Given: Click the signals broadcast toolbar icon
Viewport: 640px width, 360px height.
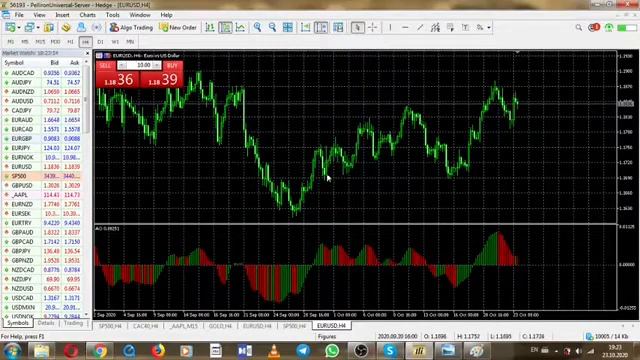Looking at the screenshot, I should [x=97, y=27].
